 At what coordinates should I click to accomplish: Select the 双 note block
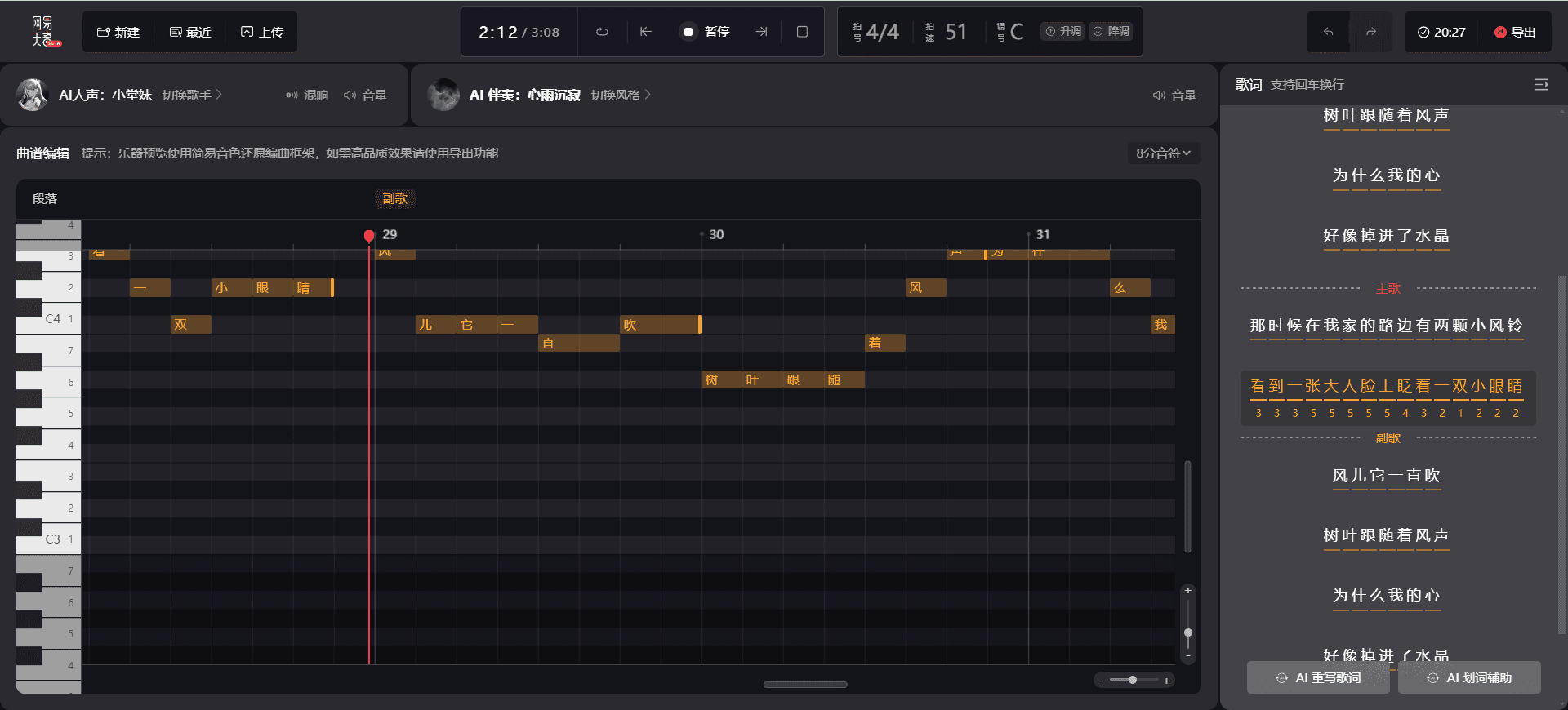(x=191, y=325)
